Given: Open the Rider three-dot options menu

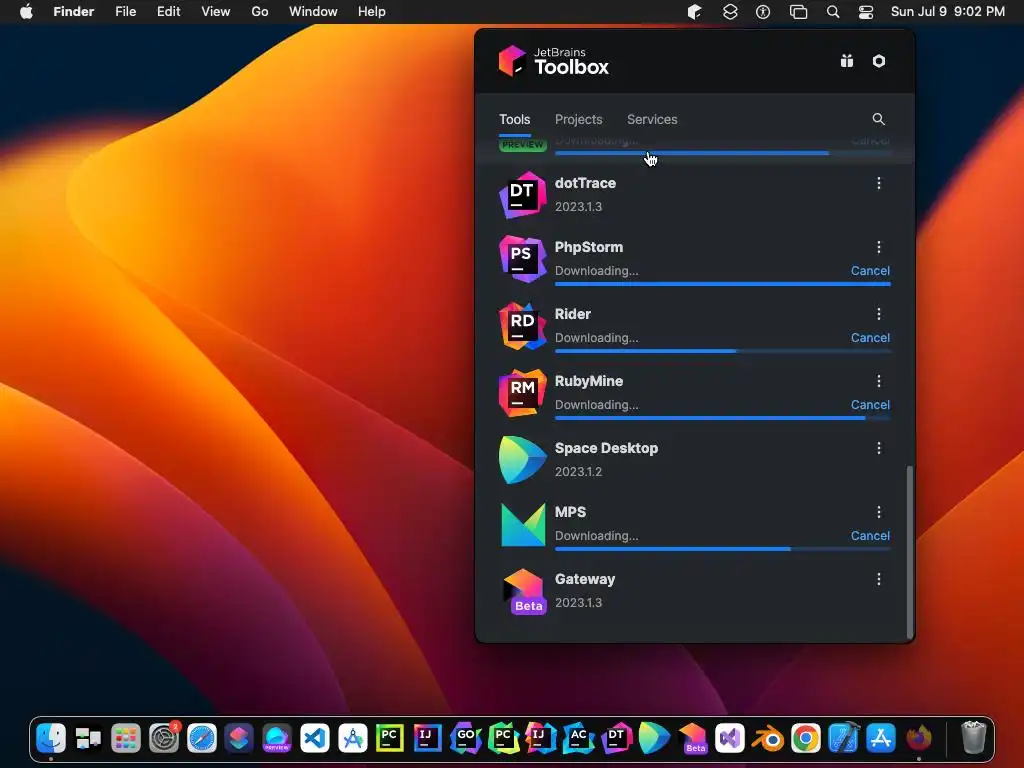Looking at the screenshot, I should point(879,314).
